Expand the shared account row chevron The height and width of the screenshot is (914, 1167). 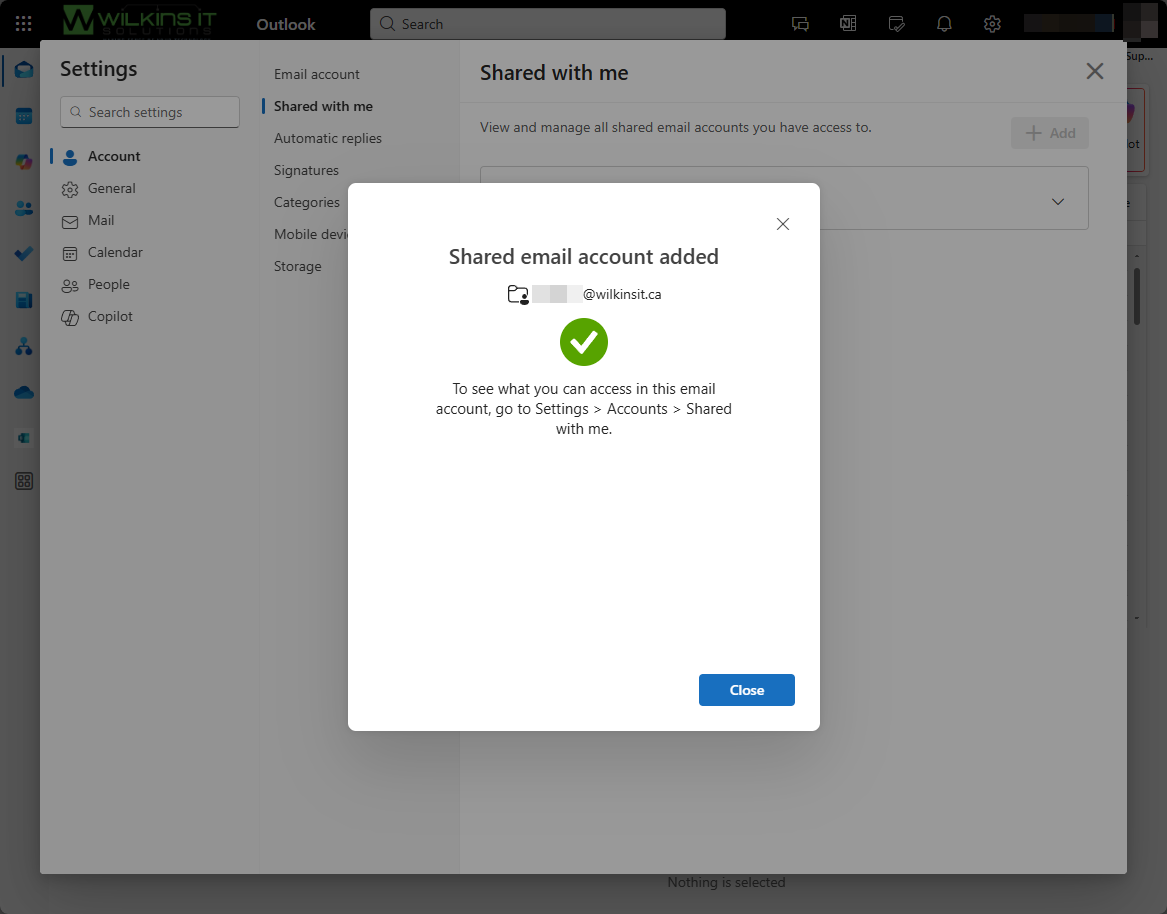click(1058, 202)
